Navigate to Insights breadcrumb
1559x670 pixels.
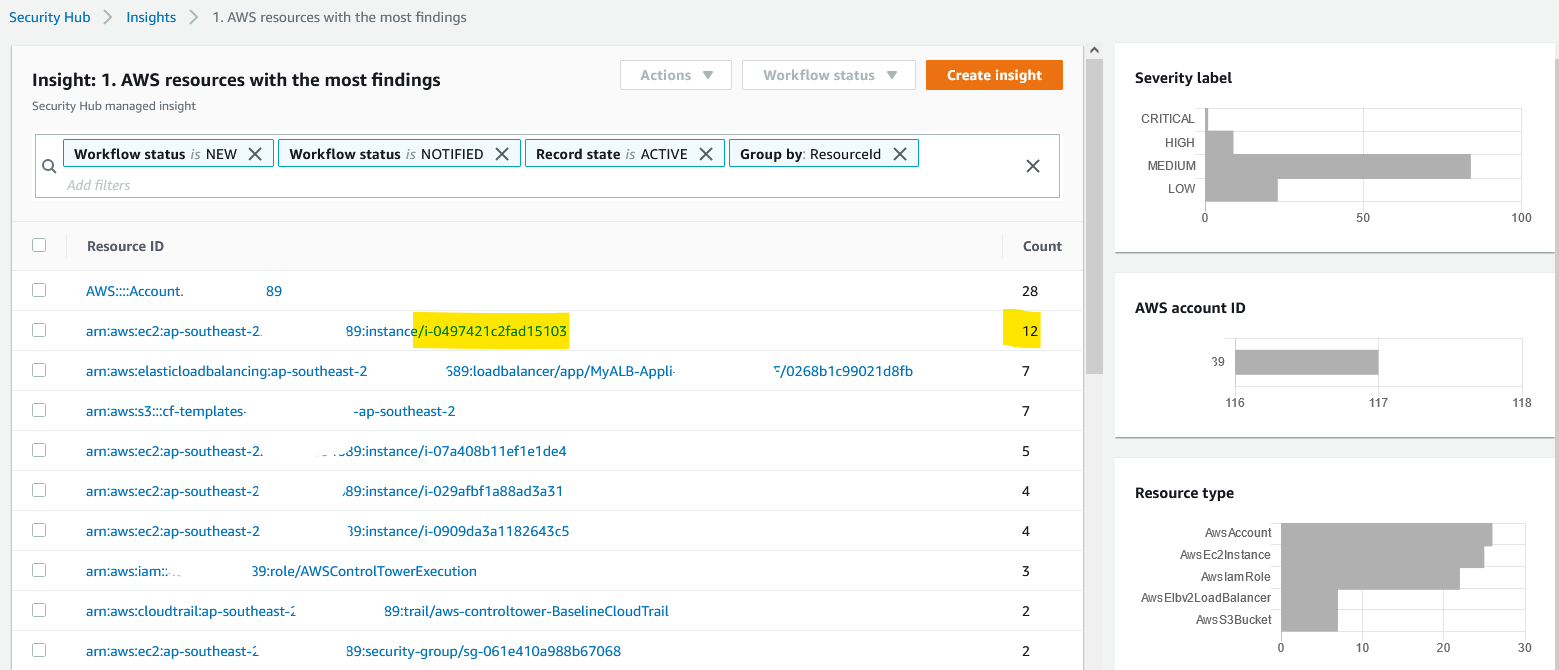151,17
